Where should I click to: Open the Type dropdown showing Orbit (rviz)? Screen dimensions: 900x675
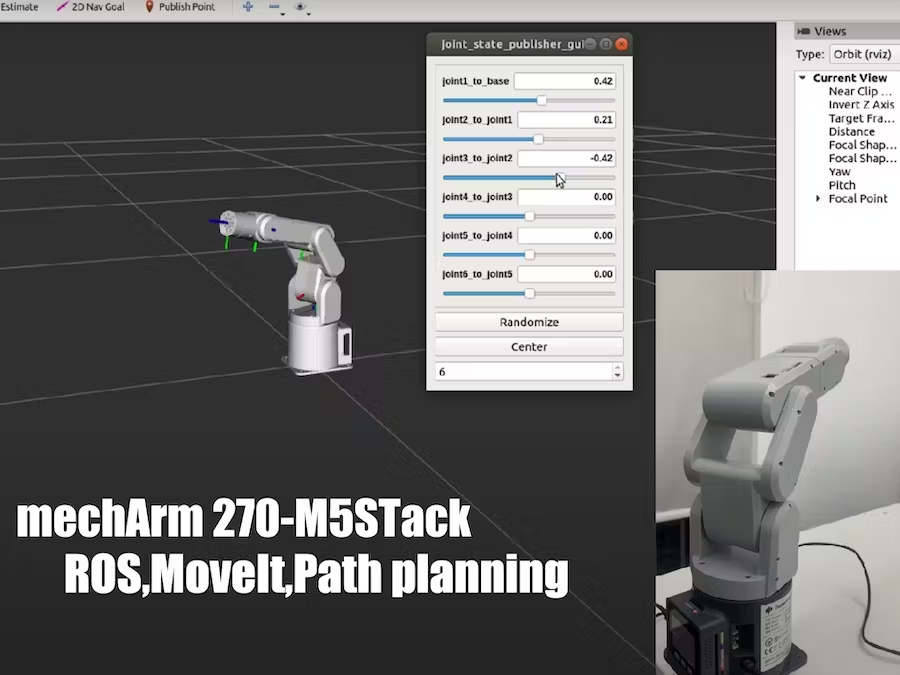(x=864, y=54)
